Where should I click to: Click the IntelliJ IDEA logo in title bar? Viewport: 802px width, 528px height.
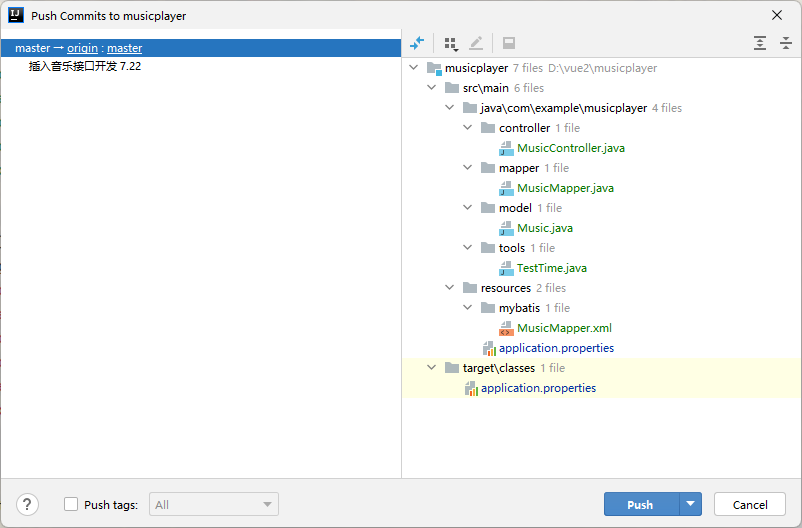click(x=16, y=15)
